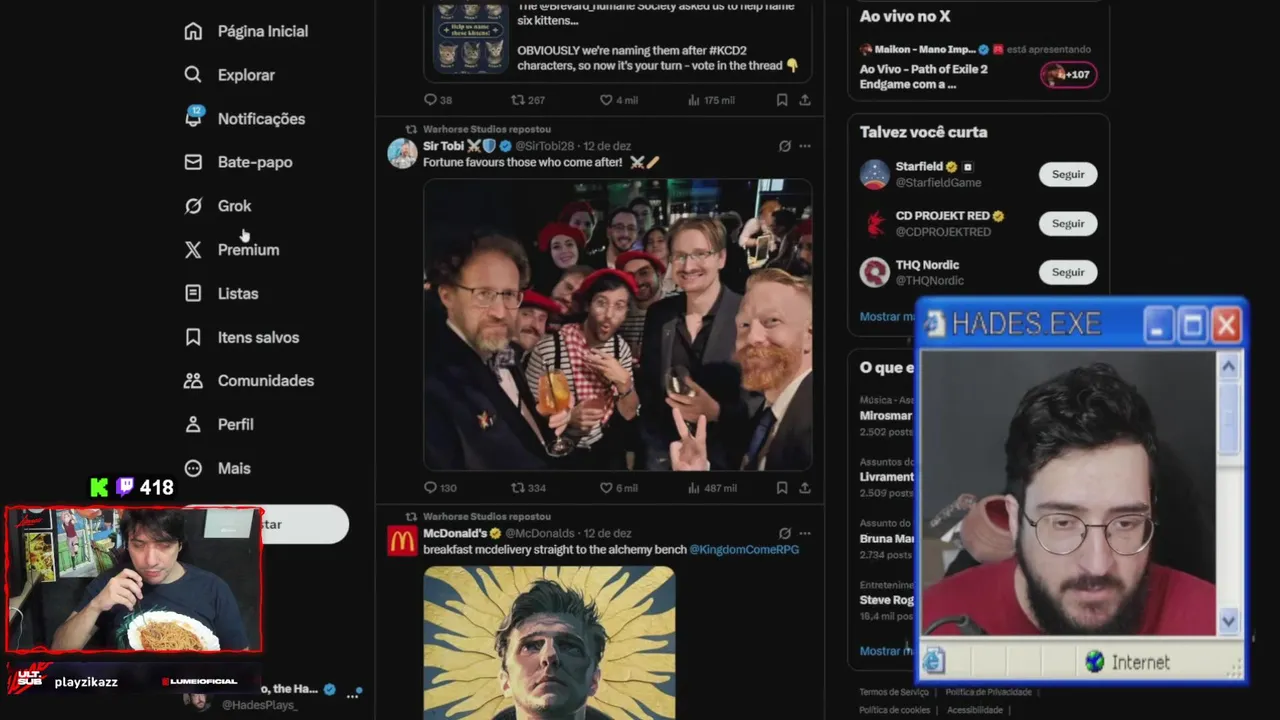The height and width of the screenshot is (720, 1280).
Task: Click the Listas document icon
Action: pos(193,293)
